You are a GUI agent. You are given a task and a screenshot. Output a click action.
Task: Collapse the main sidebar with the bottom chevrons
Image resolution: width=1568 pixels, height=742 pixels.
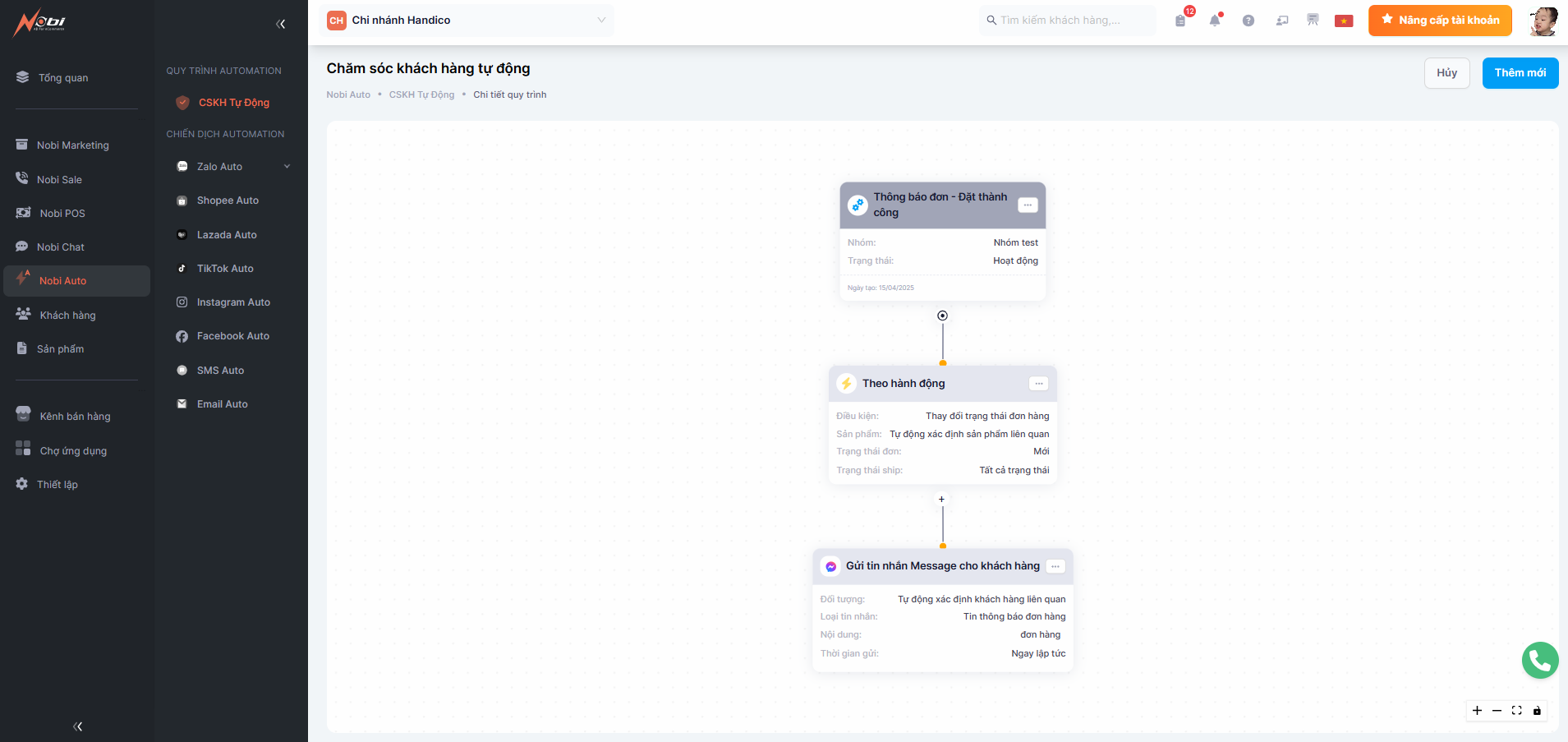77,726
